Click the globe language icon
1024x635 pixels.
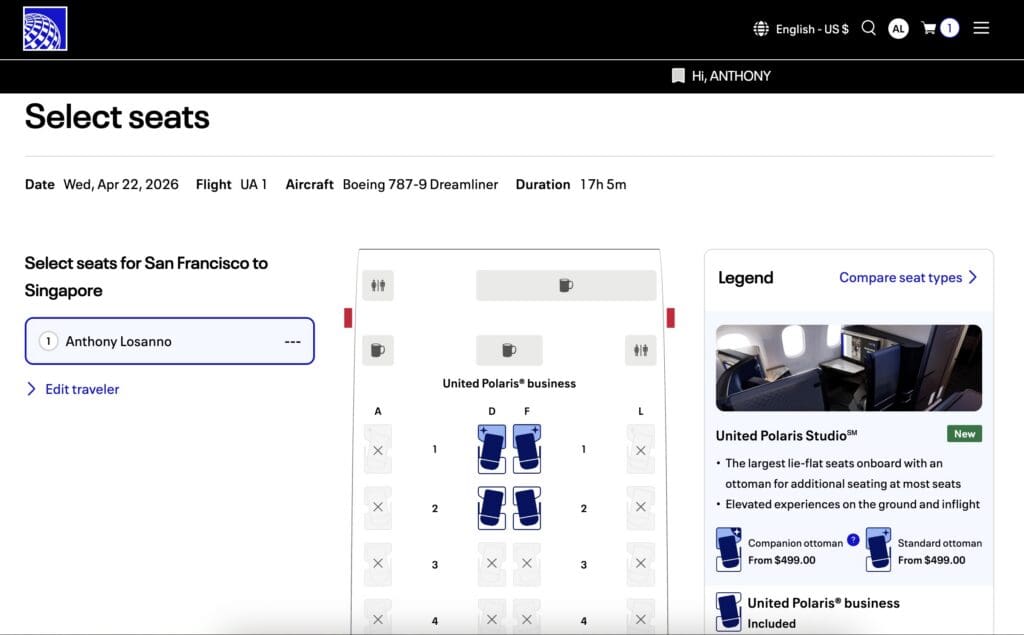pyautogui.click(x=761, y=29)
